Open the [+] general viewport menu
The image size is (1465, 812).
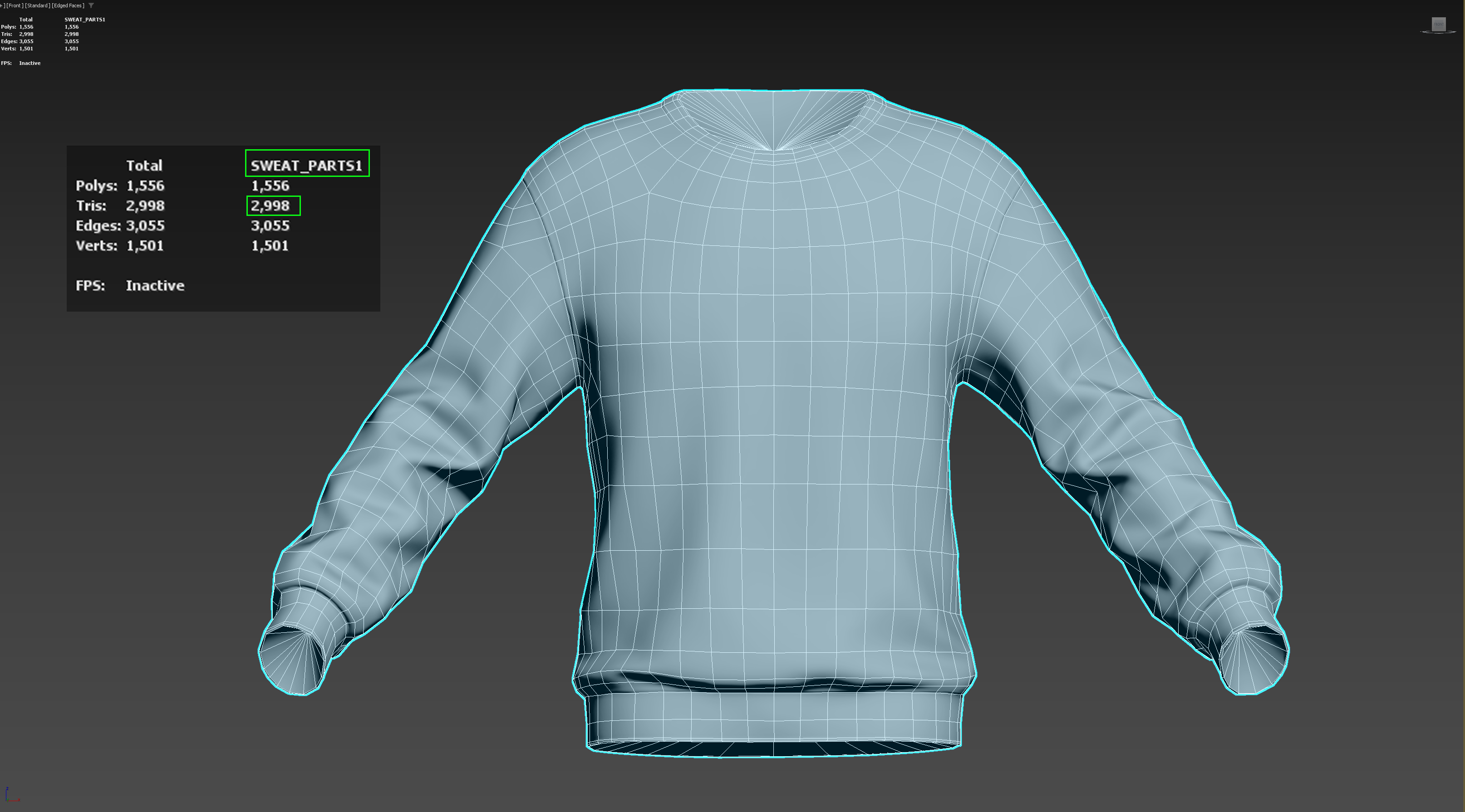(x=2, y=6)
